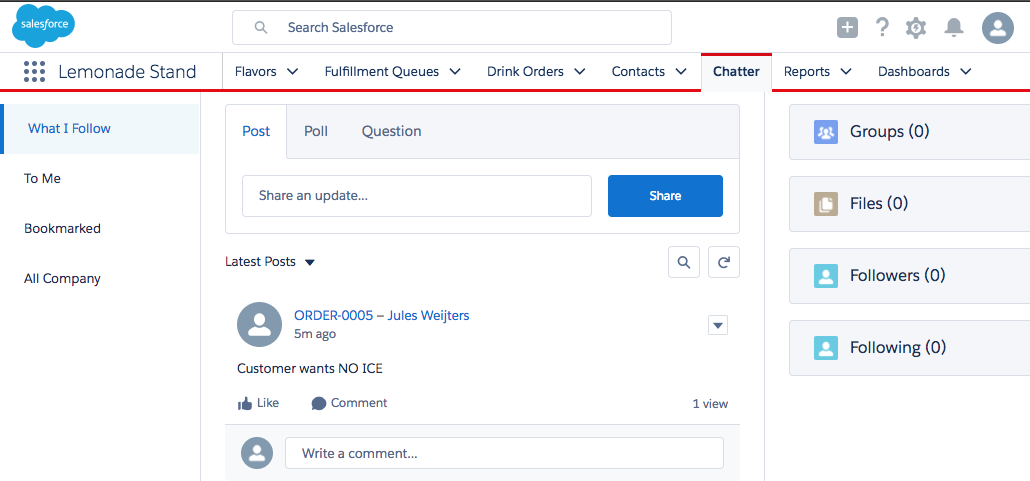Click the Share an update field
The width and height of the screenshot is (1030, 481).
[x=416, y=196]
